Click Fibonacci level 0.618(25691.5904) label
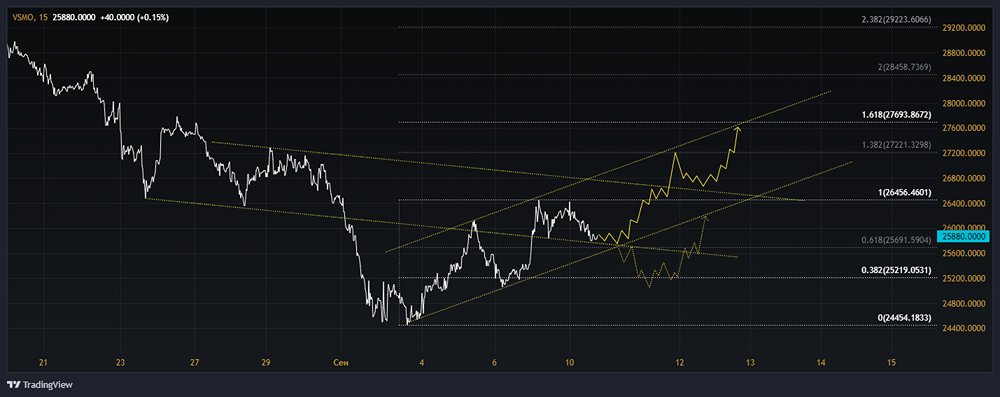1000x397 pixels. 896,240
